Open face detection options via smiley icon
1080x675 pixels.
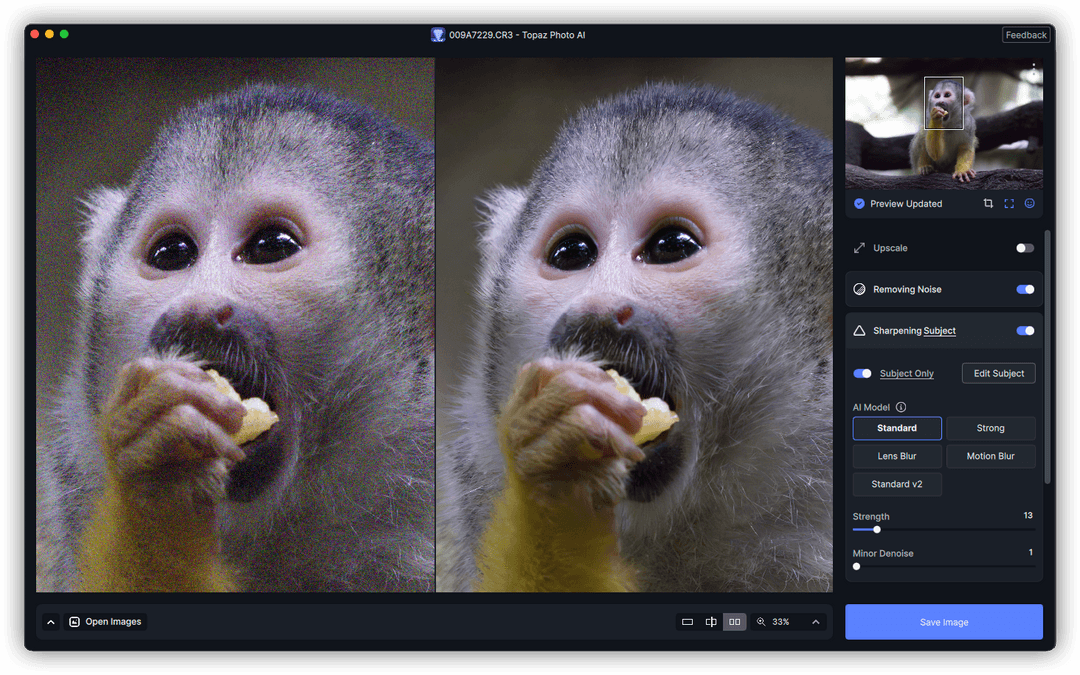tap(1029, 203)
